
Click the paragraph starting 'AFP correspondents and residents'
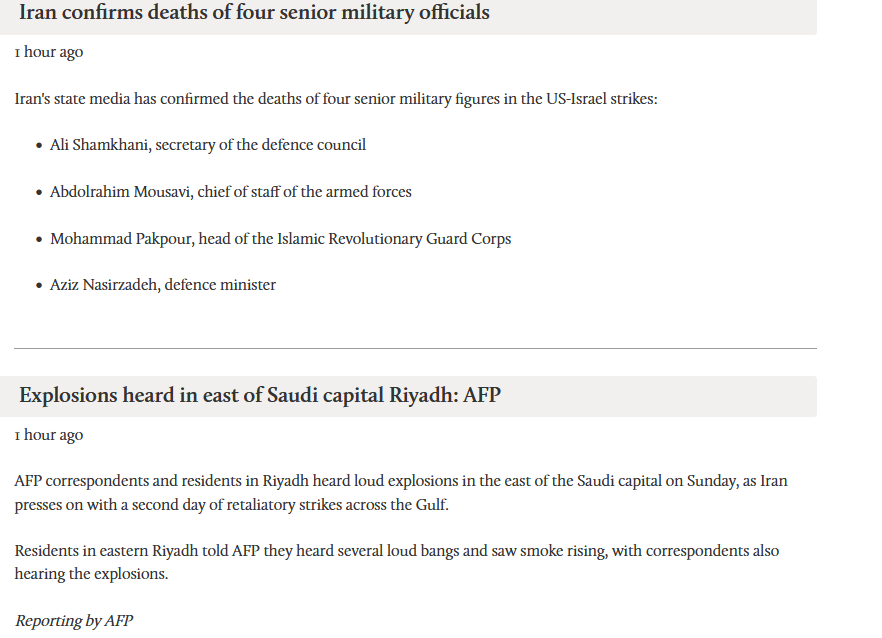click(x=400, y=493)
